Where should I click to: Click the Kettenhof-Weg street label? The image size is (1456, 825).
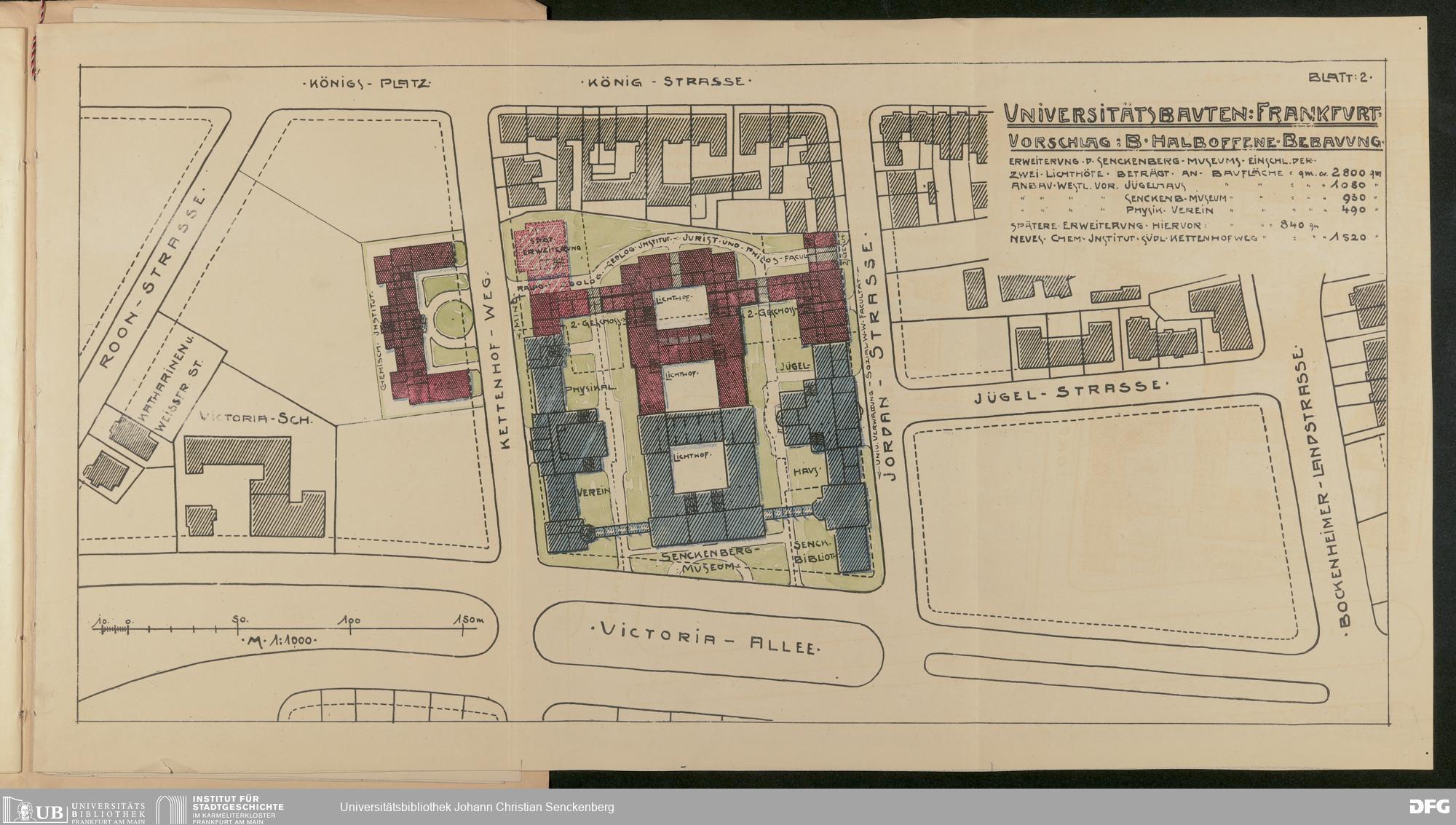(x=496, y=366)
